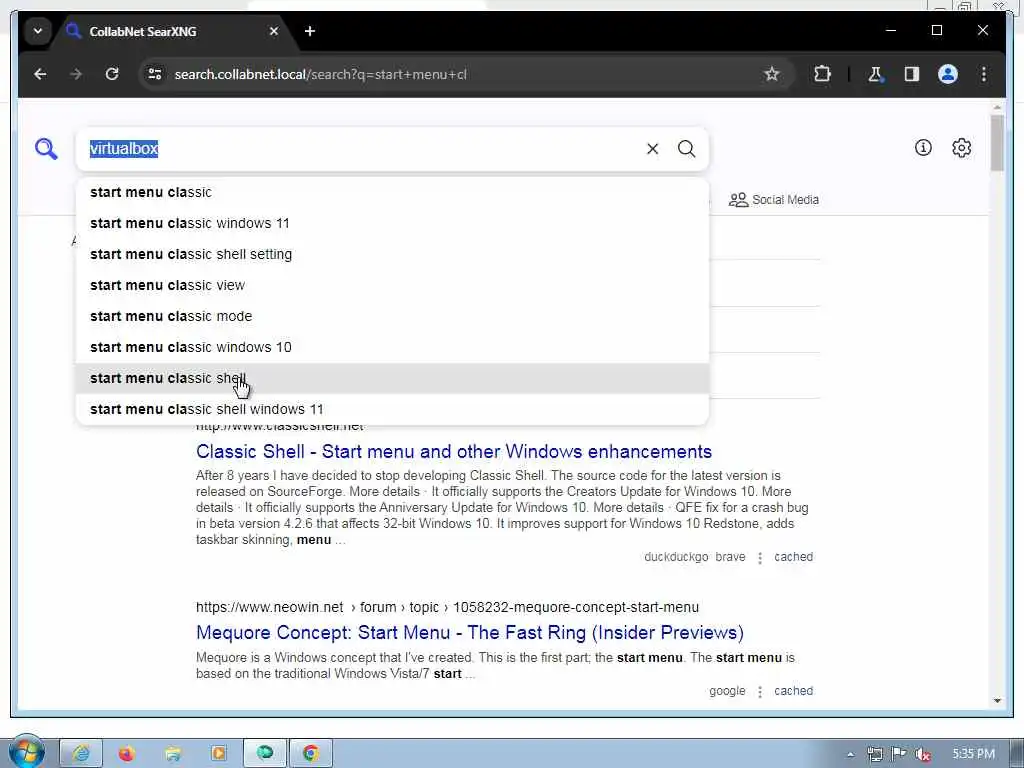Choose 'start menu classic windows 10' suggestion
This screenshot has width=1024, height=768.
392,347
